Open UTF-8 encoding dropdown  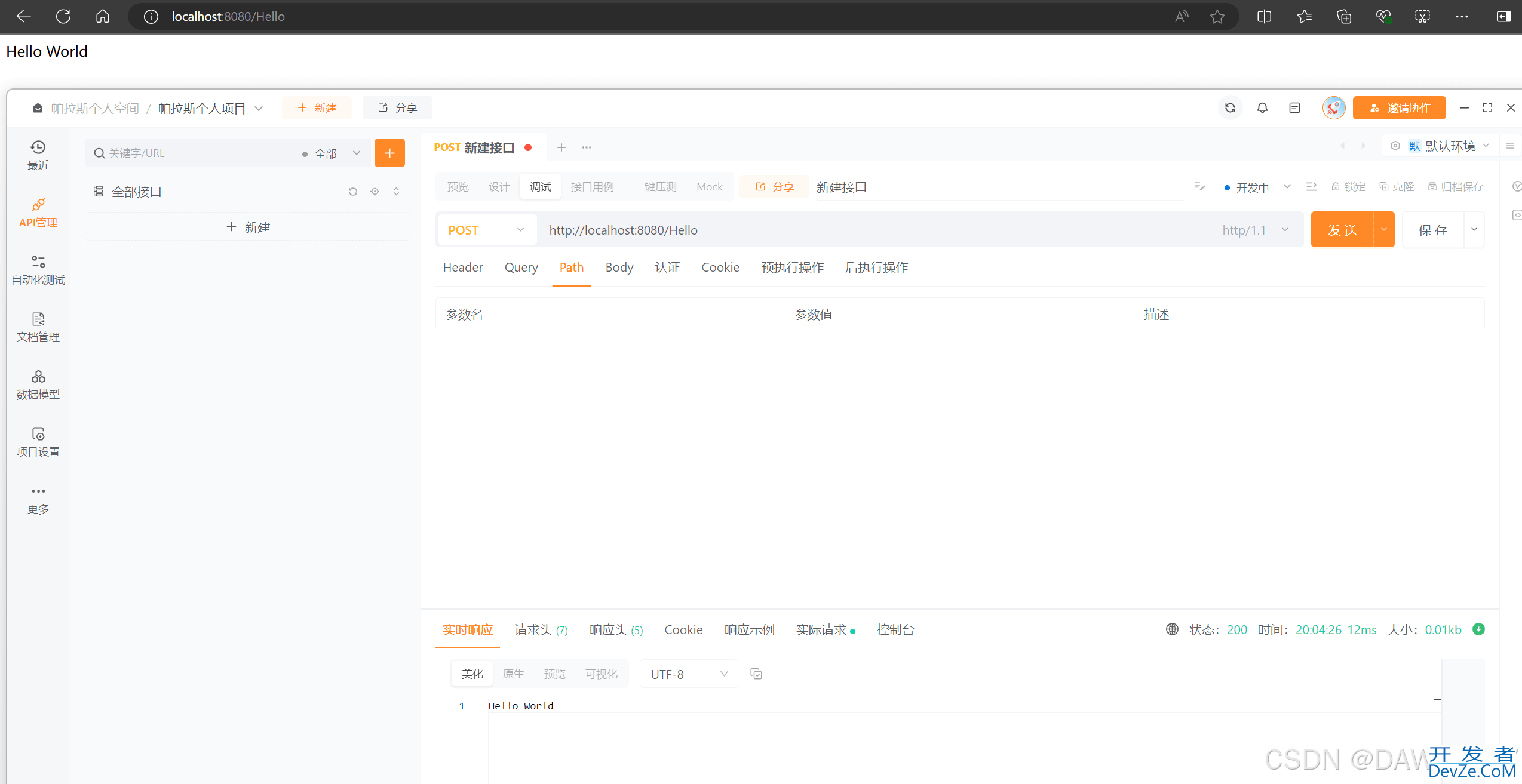[689, 674]
